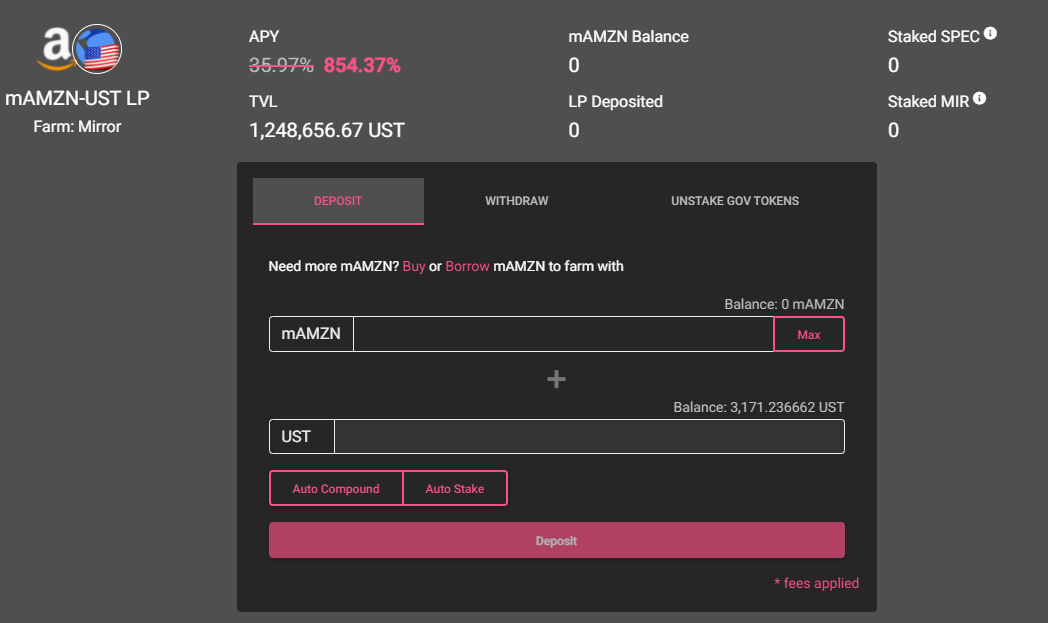The image size is (1048, 623).
Task: Switch to the Withdraw tab
Action: 517,201
